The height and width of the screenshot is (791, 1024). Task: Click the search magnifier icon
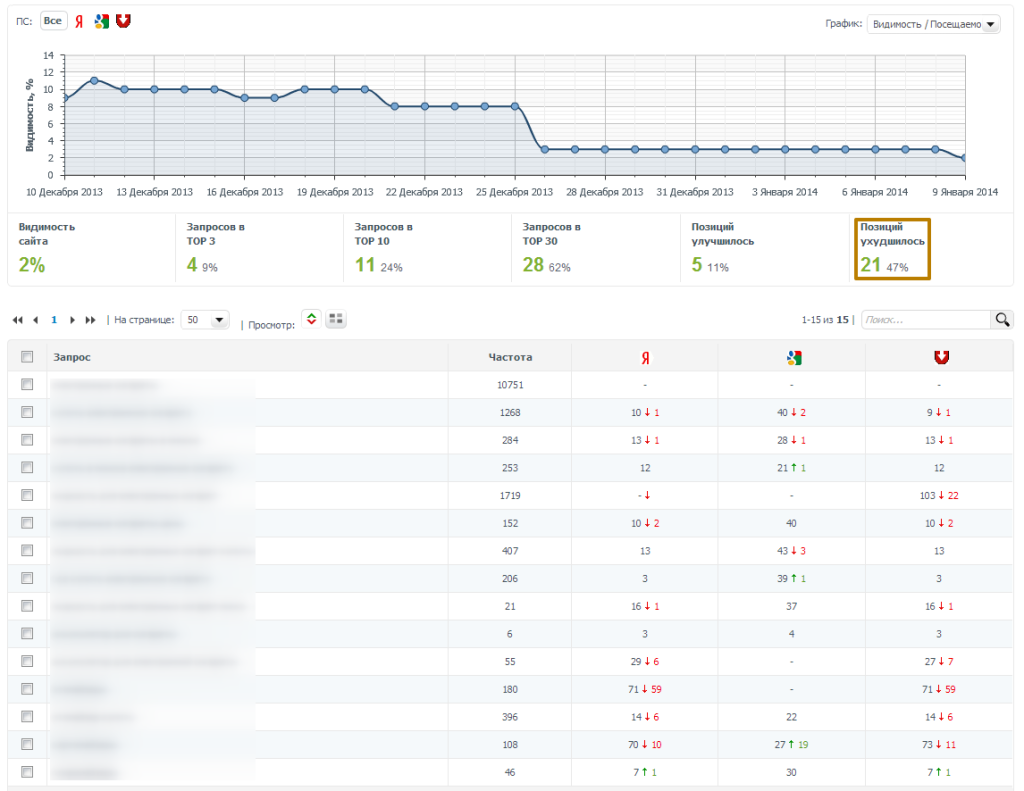click(x=1001, y=320)
